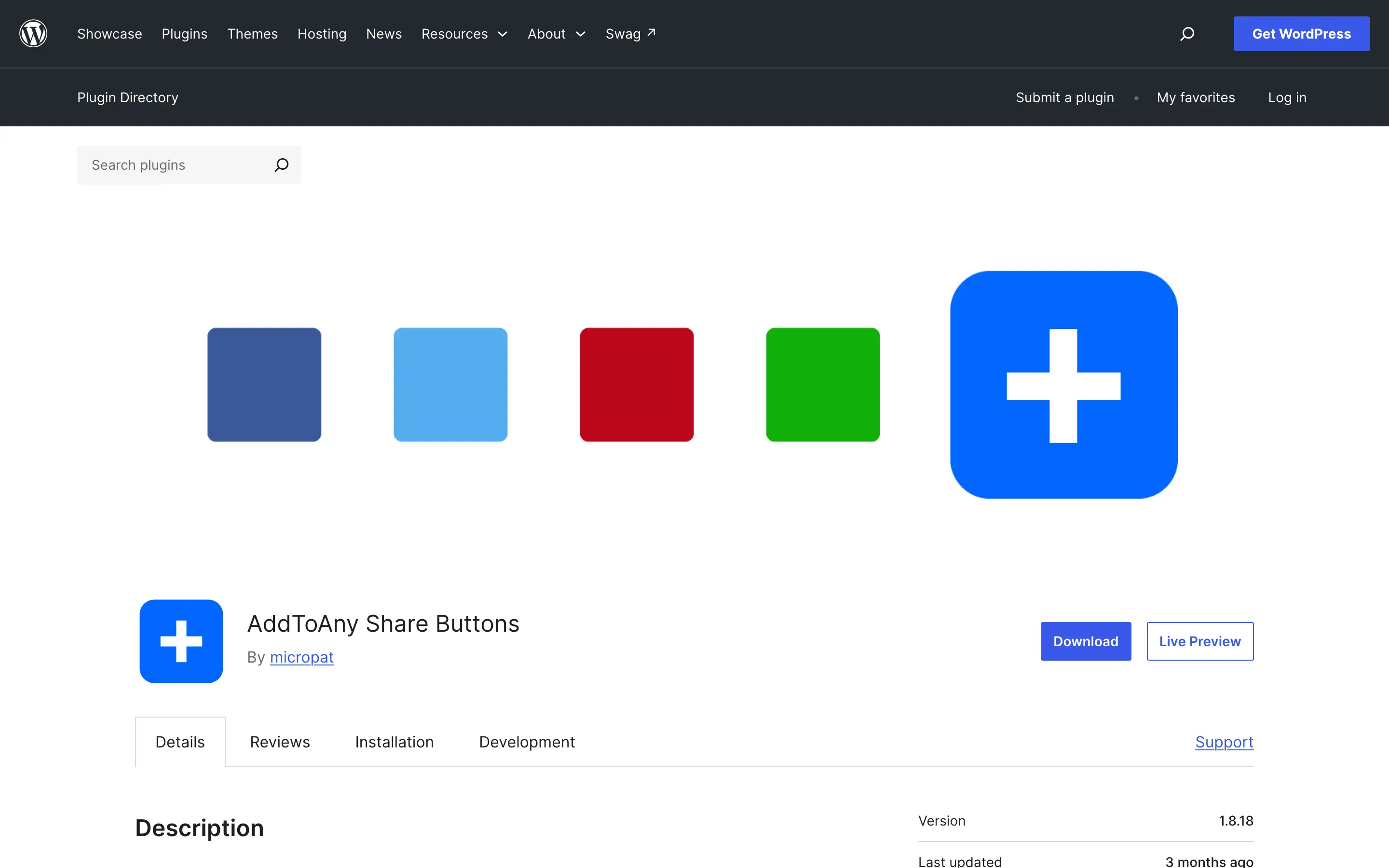Click the green square in the banner
This screenshot has width=1389, height=868.
coord(822,385)
